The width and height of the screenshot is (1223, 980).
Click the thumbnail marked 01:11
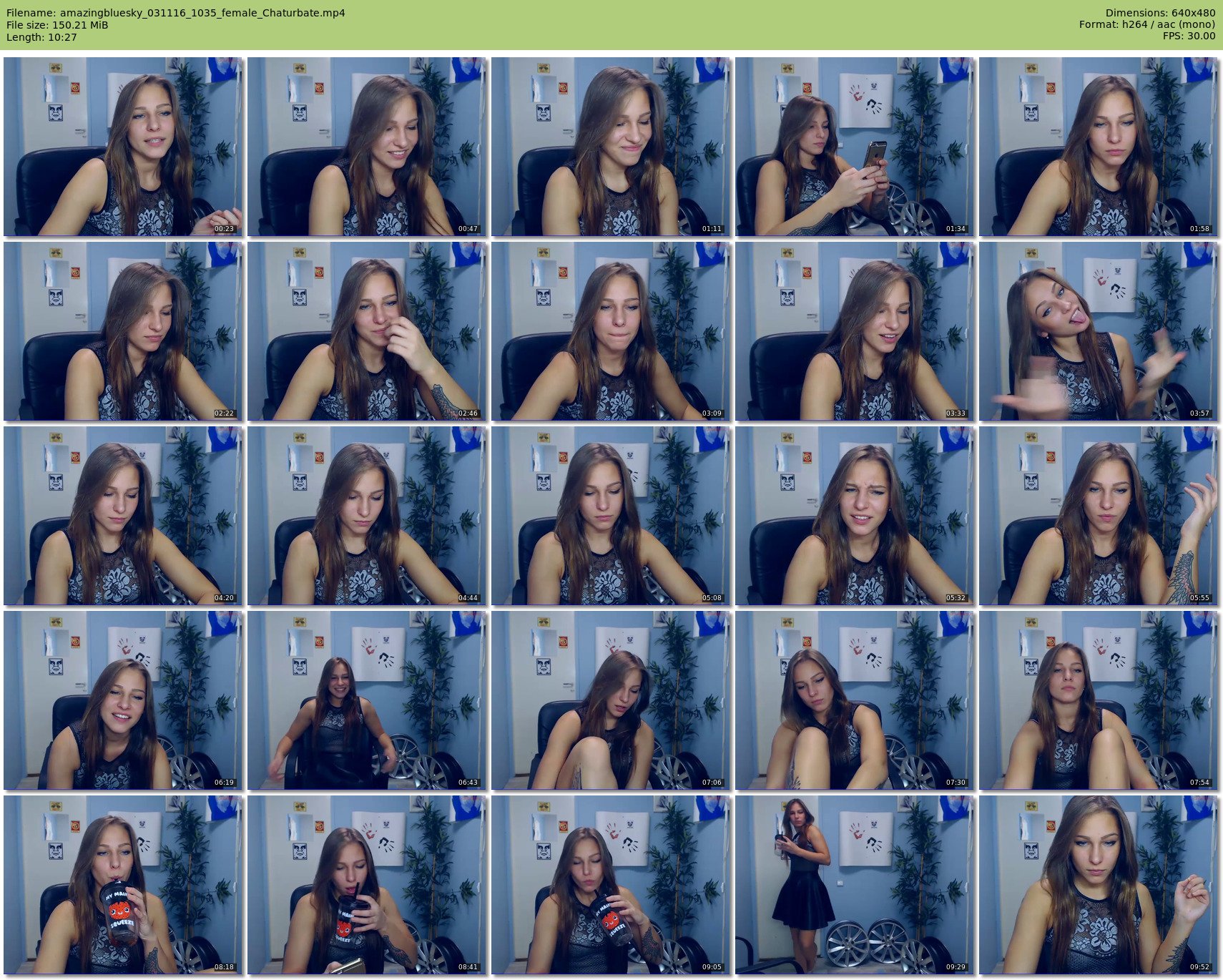(610, 147)
